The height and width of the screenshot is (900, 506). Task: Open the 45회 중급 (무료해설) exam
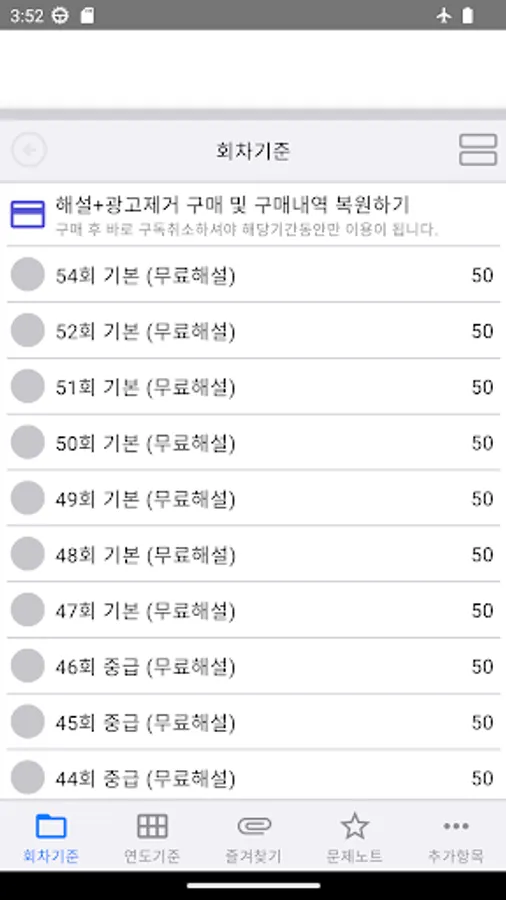coord(253,721)
